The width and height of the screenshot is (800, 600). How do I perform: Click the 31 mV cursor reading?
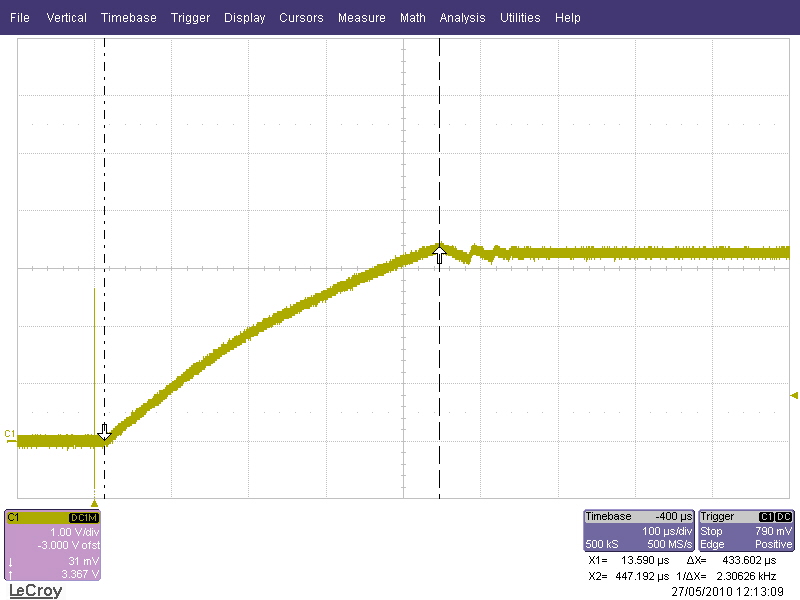[x=84, y=561]
